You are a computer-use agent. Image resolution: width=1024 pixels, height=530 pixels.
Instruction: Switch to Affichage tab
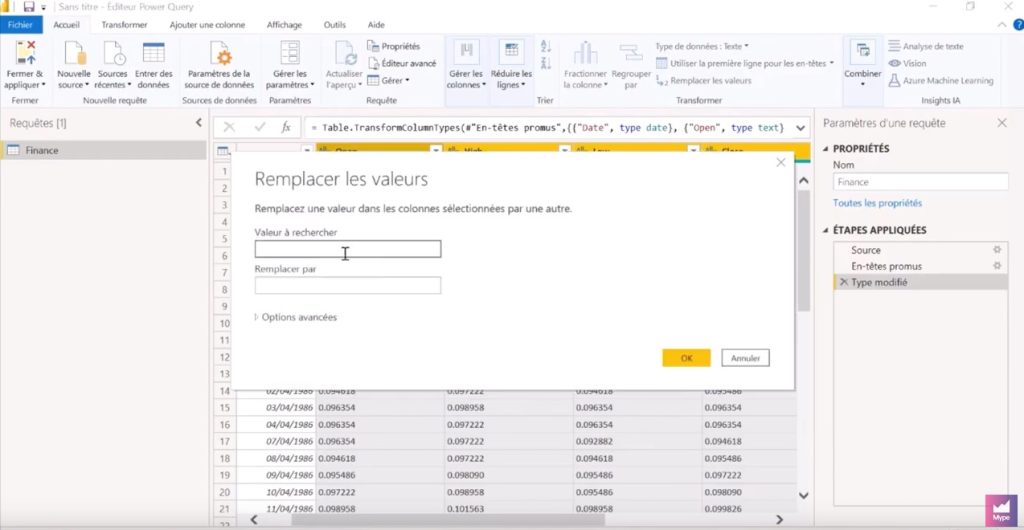(x=284, y=25)
